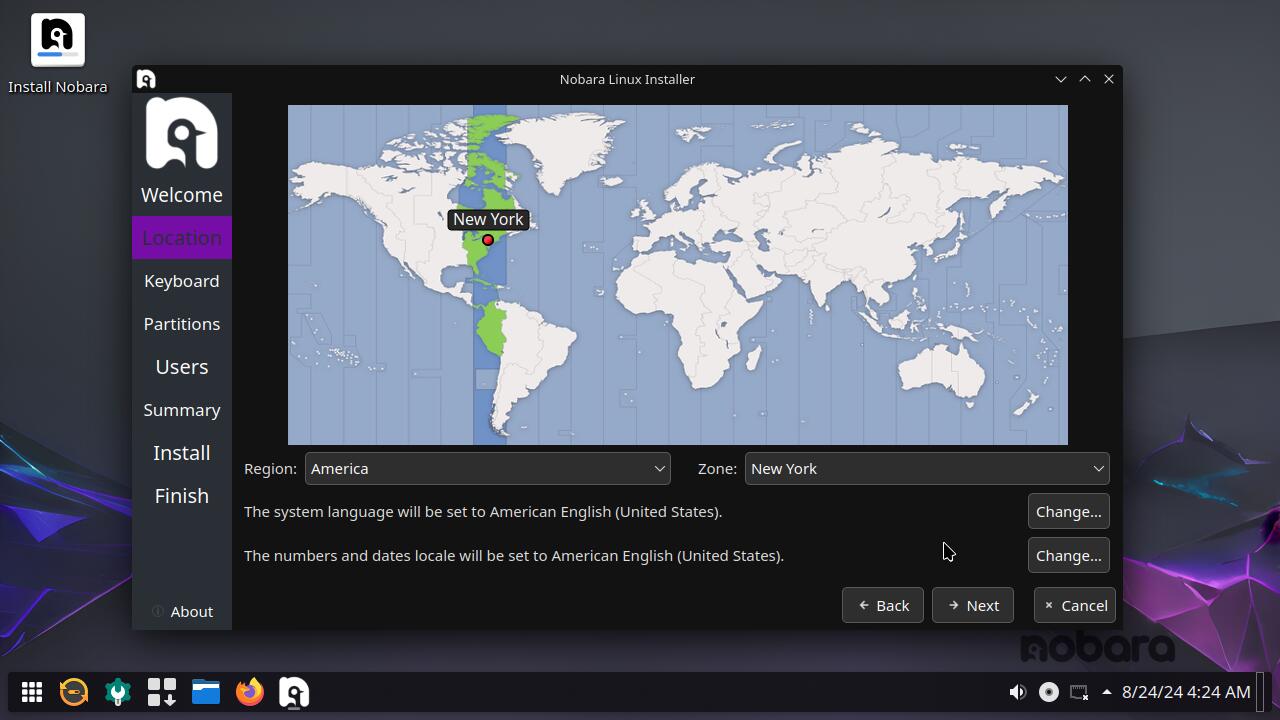Click the system language description text

[x=483, y=512]
